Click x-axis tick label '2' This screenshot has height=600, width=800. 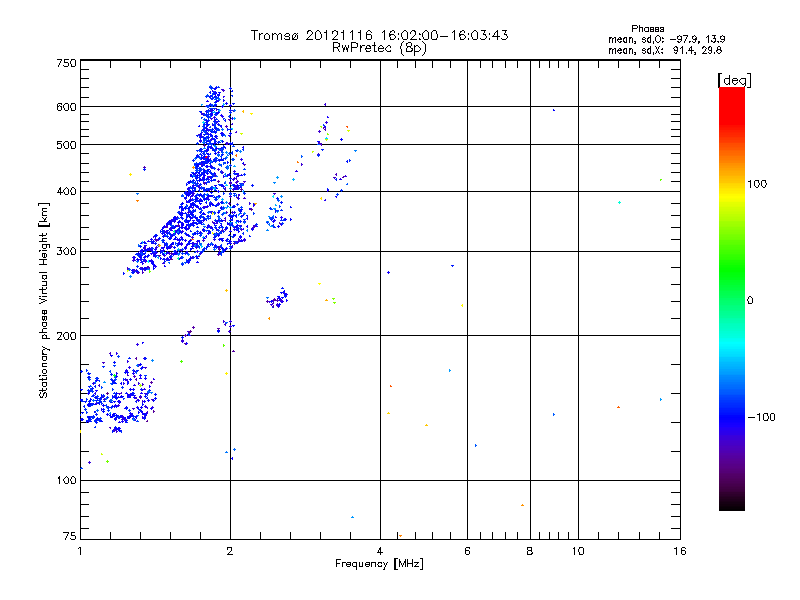230,551
